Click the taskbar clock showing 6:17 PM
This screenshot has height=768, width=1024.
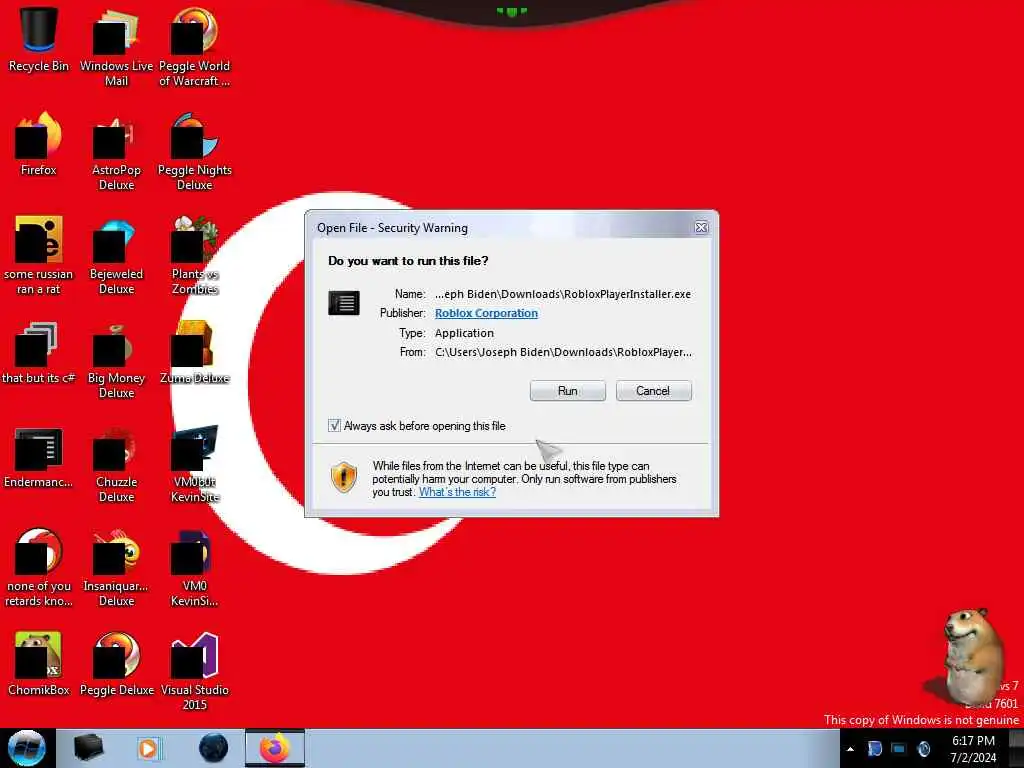[973, 749]
